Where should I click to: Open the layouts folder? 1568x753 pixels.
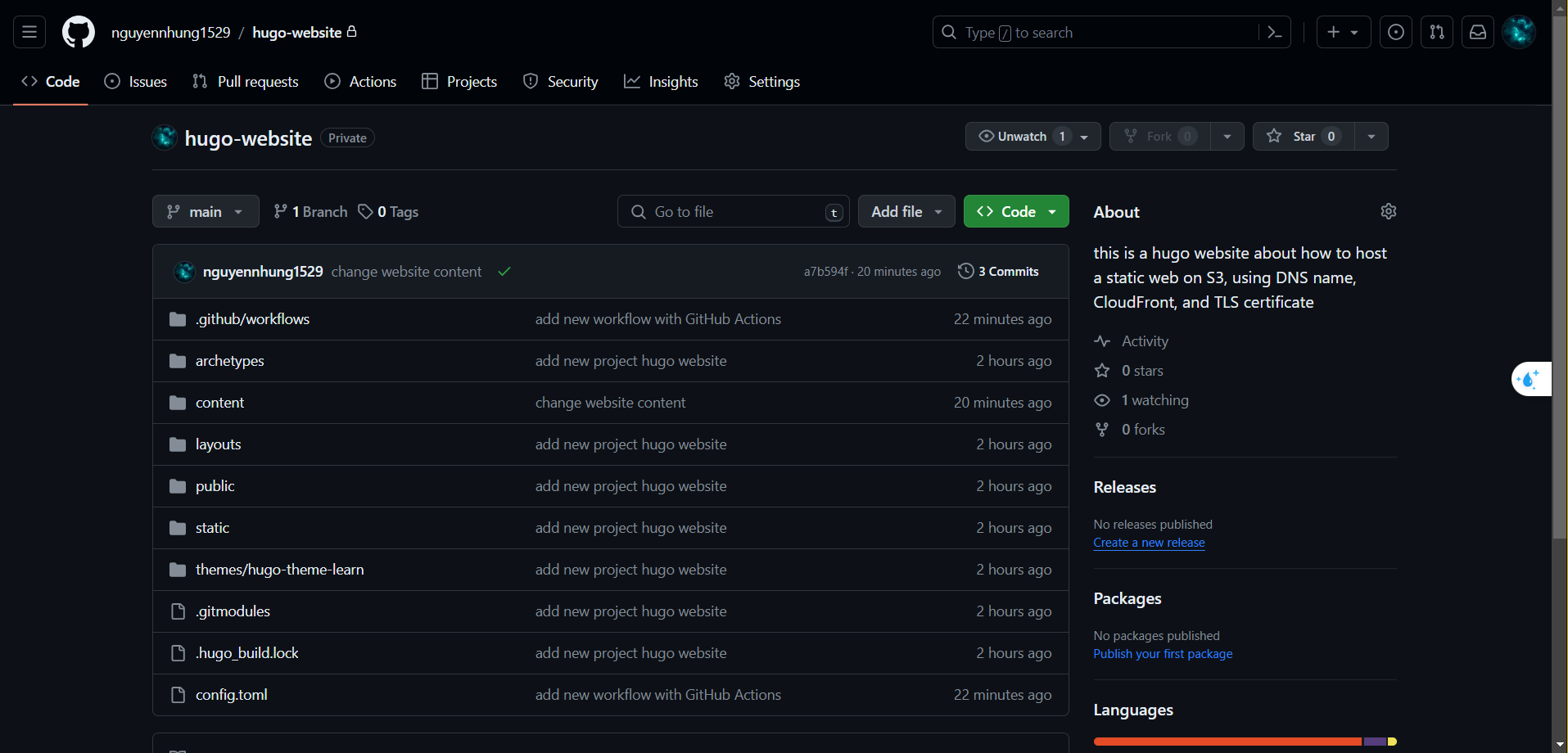click(219, 444)
